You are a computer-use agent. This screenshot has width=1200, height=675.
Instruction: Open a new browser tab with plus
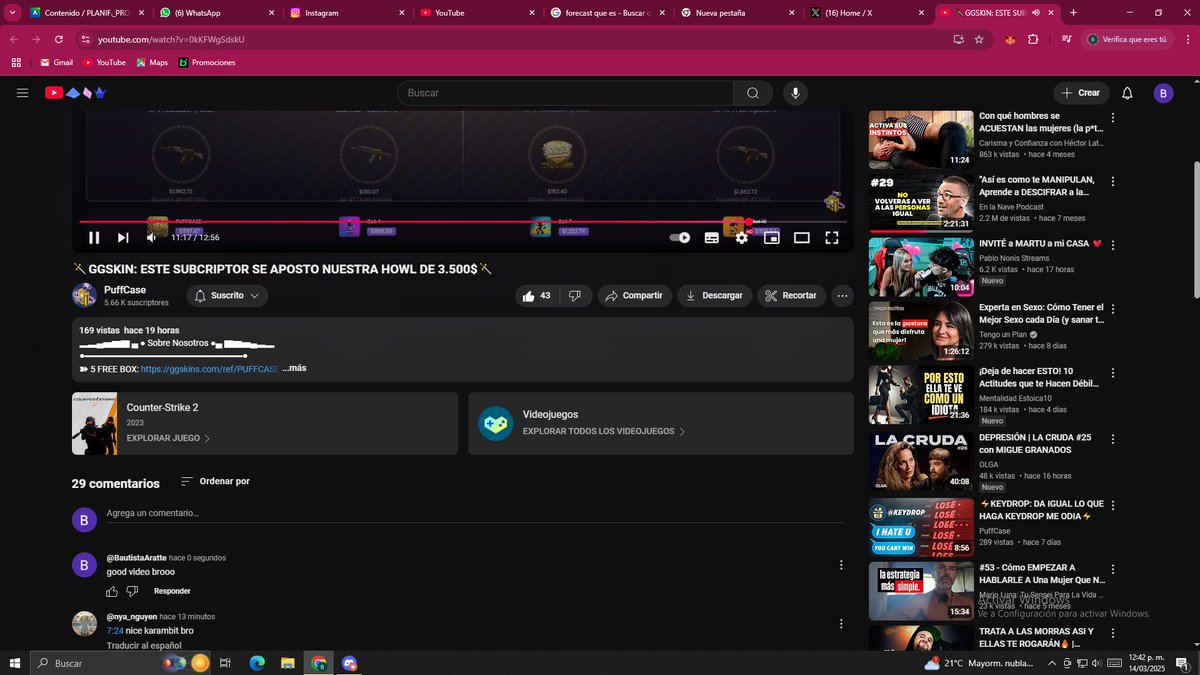[x=1073, y=13]
